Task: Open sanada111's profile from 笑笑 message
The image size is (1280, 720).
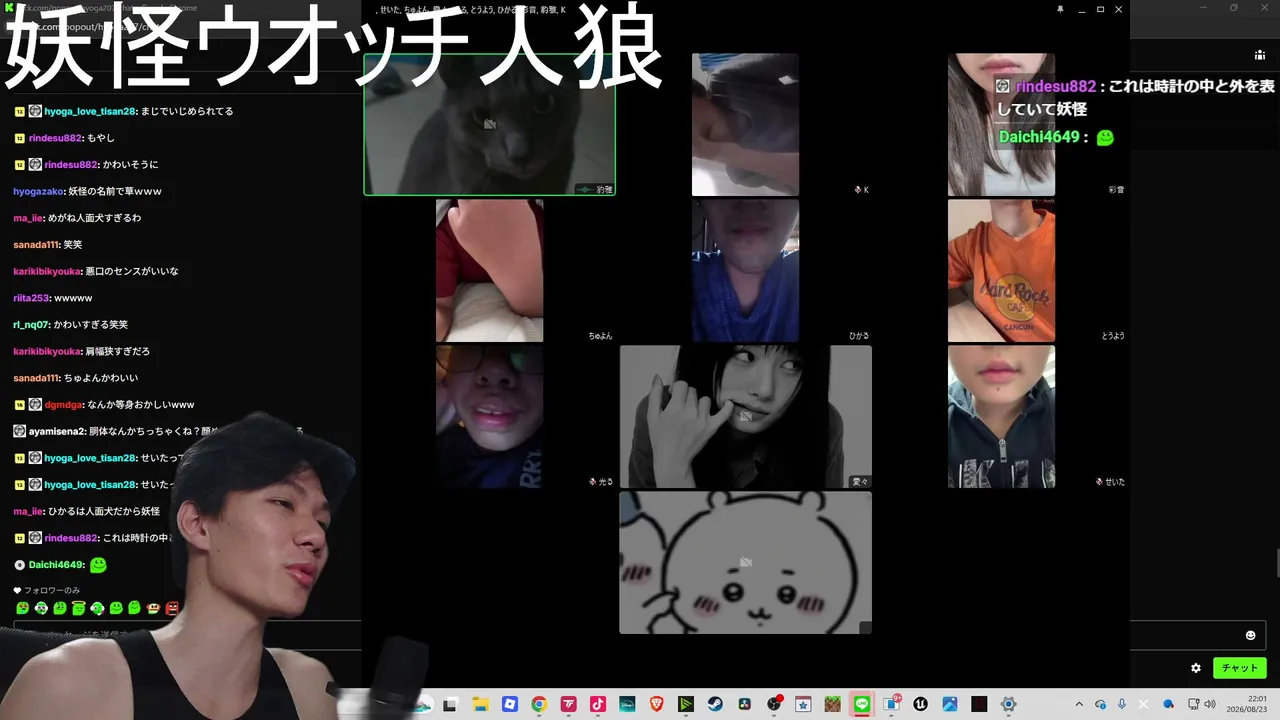Action: click(x=35, y=244)
